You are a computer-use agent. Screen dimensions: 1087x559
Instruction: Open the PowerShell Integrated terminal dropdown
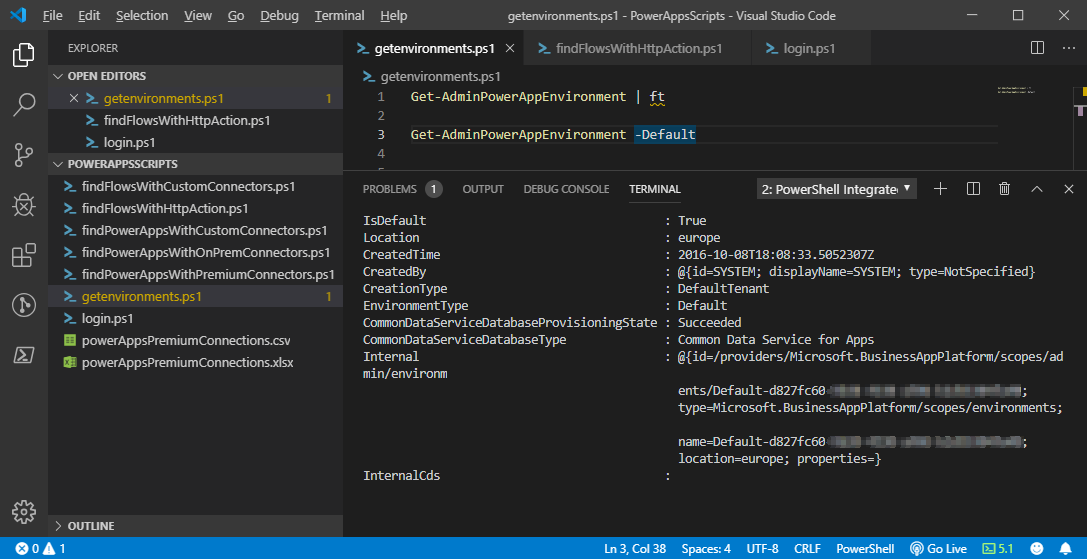click(x=836, y=189)
